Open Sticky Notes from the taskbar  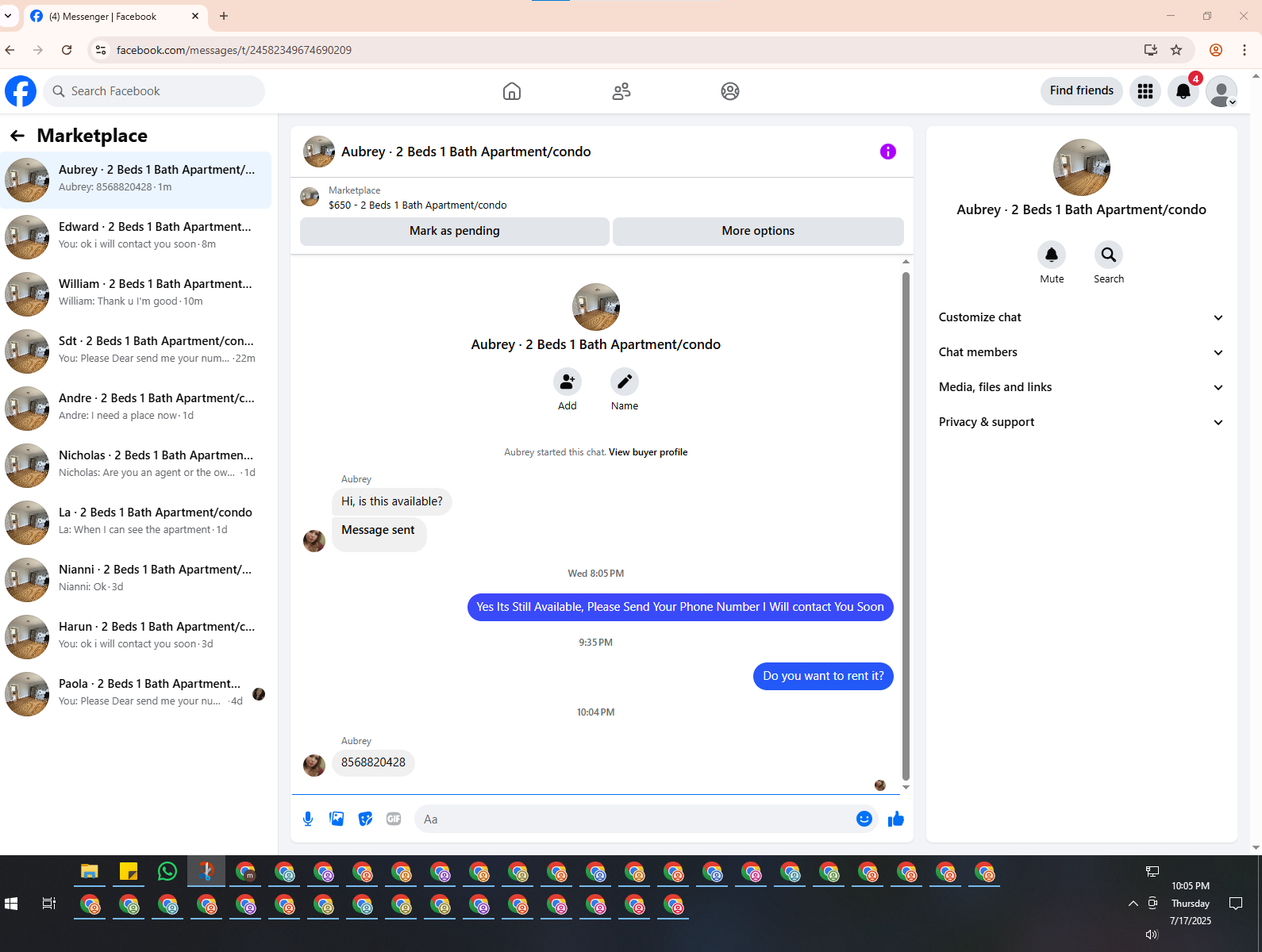(129, 872)
